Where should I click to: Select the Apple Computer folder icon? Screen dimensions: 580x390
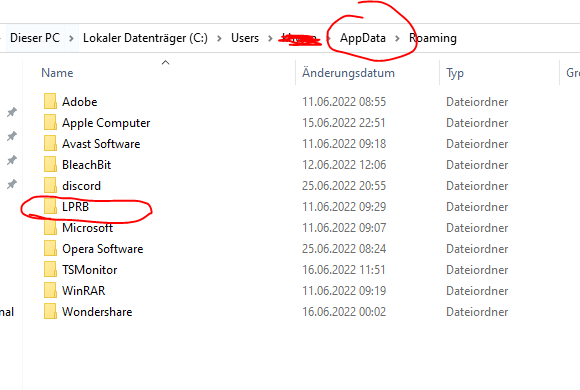click(50, 122)
